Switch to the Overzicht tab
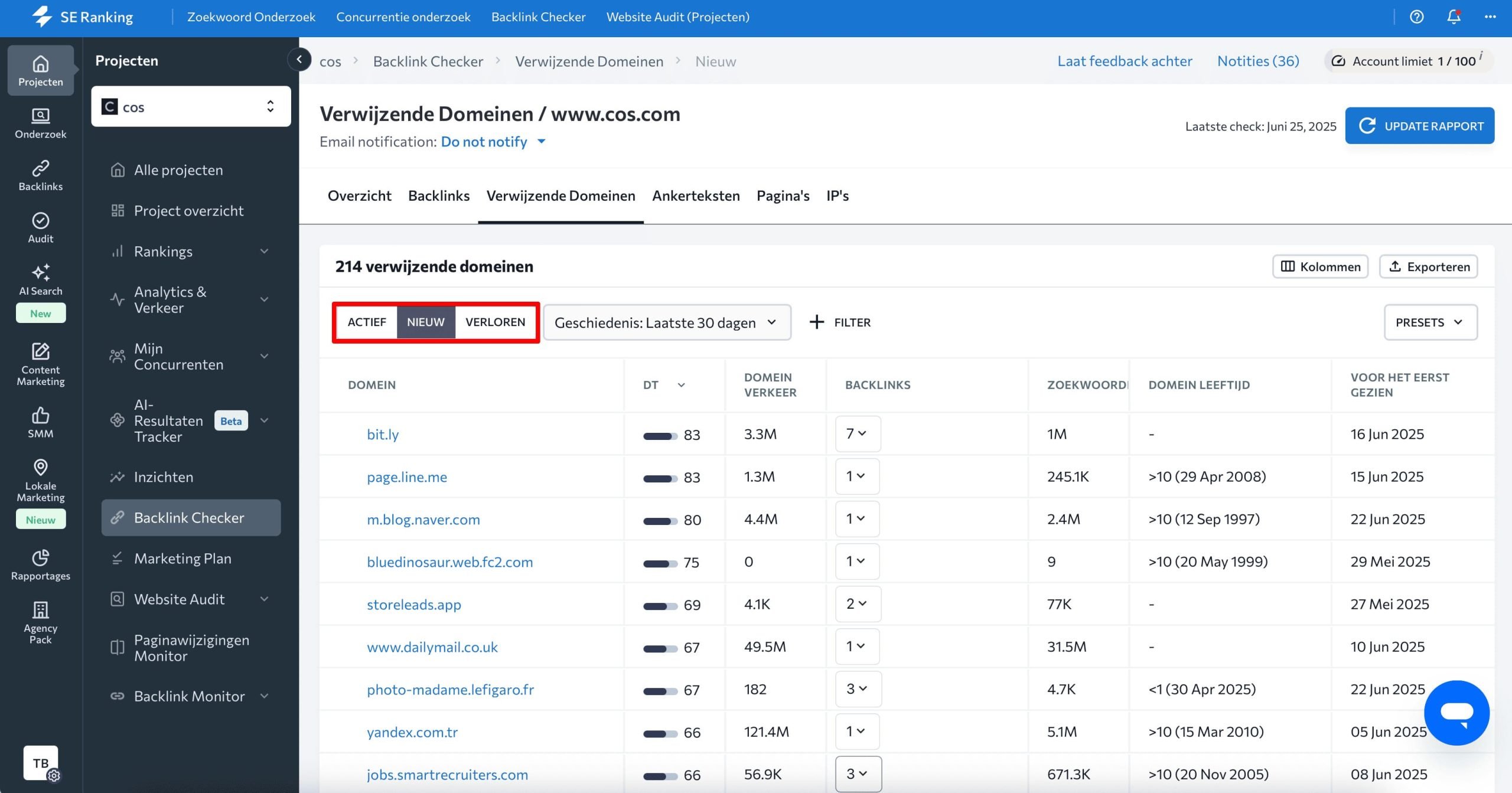1512x793 pixels. (x=359, y=195)
